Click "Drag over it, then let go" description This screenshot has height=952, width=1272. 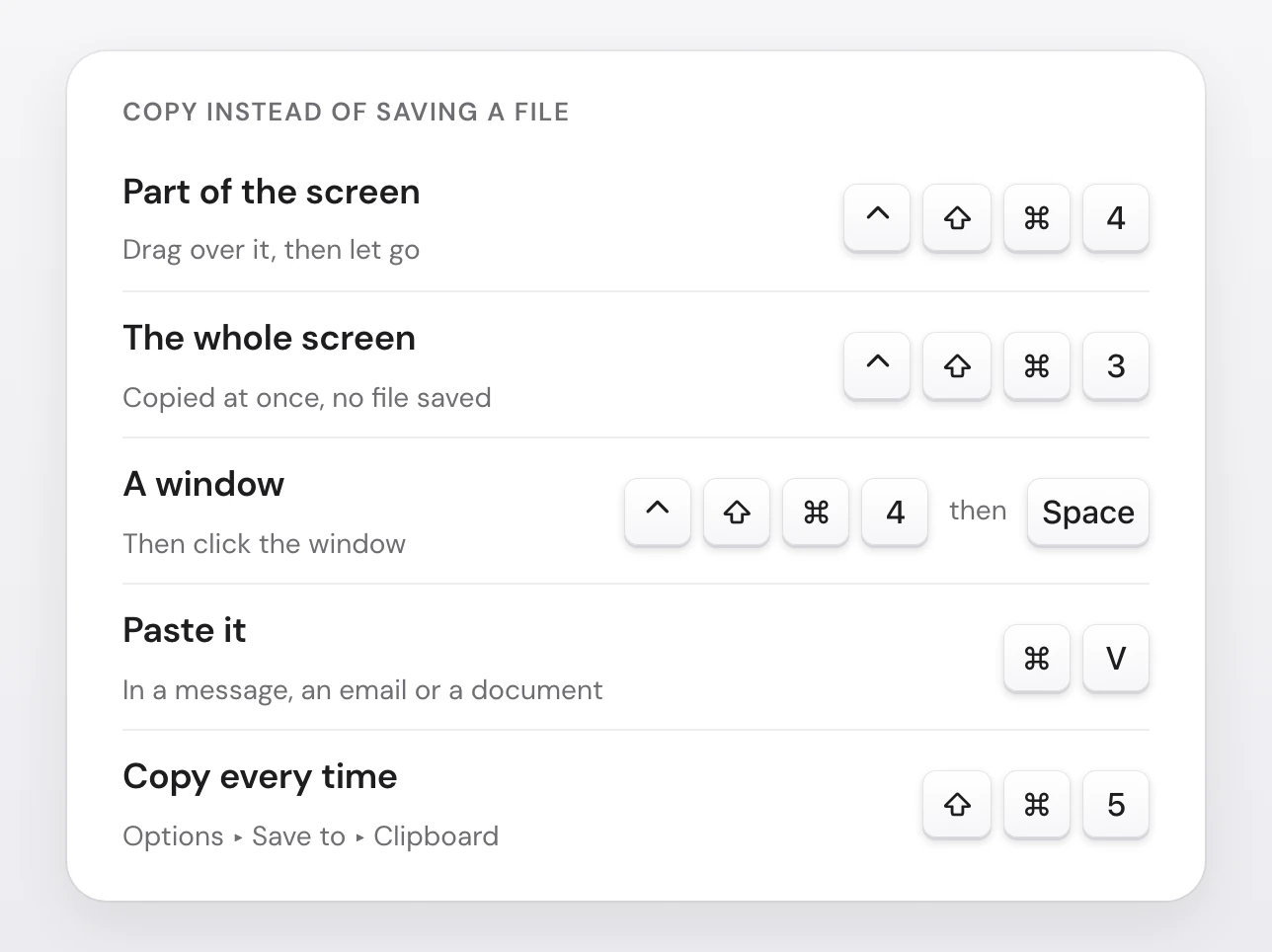pyautogui.click(x=271, y=250)
